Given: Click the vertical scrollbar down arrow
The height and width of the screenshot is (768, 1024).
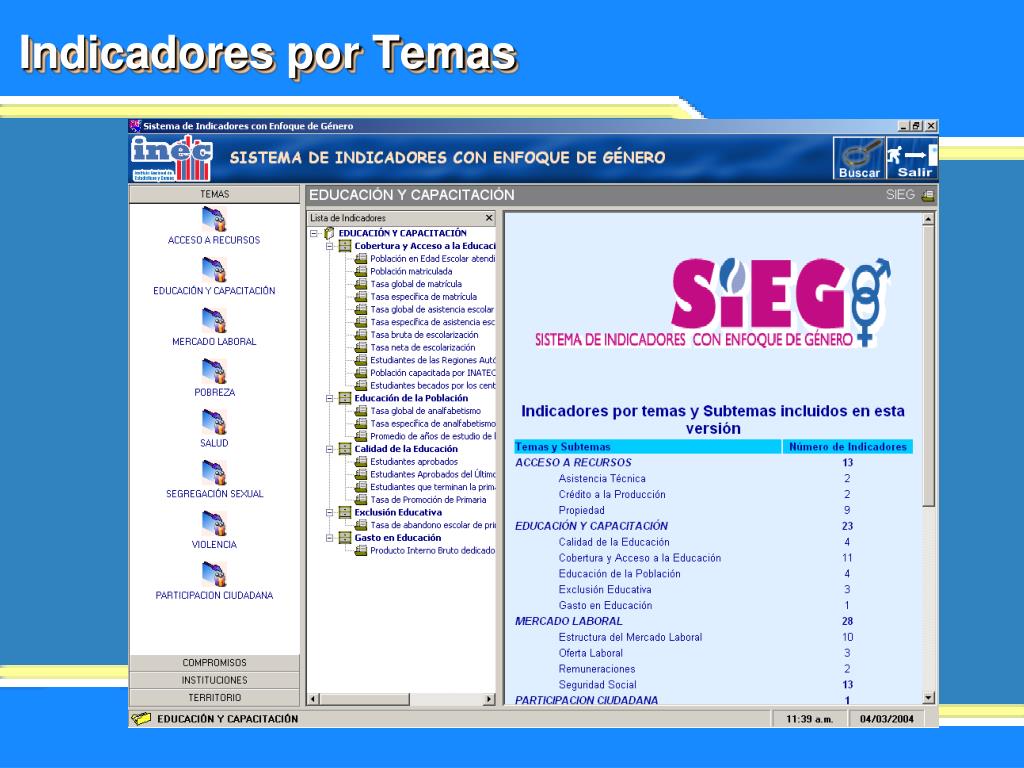Looking at the screenshot, I should point(929,697).
